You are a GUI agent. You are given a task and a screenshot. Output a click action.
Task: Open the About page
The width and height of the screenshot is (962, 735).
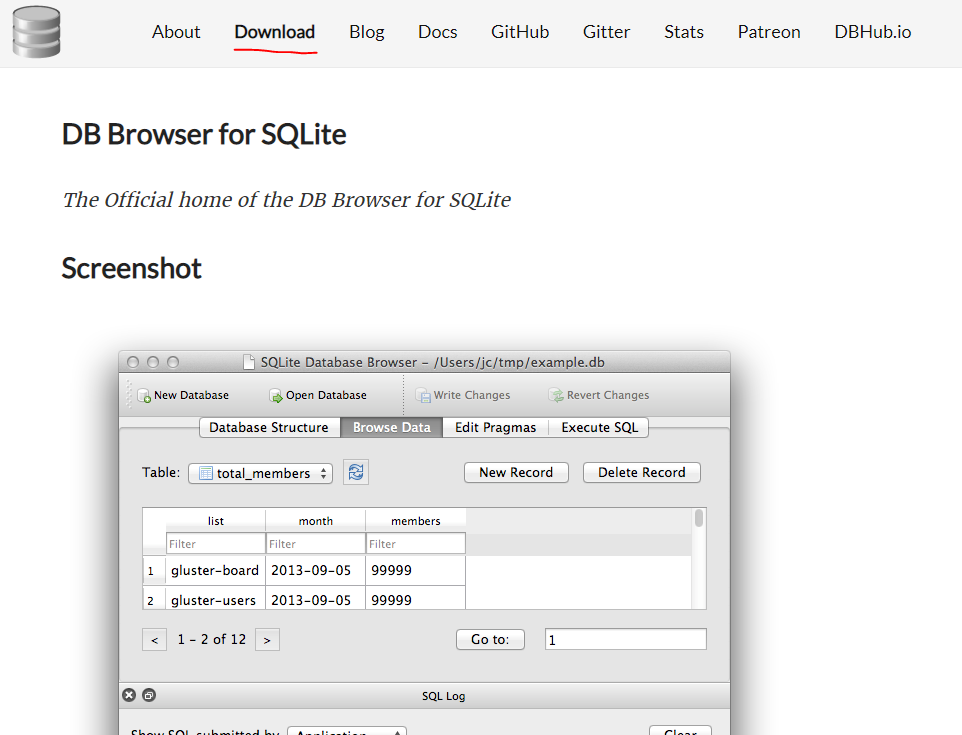(176, 32)
